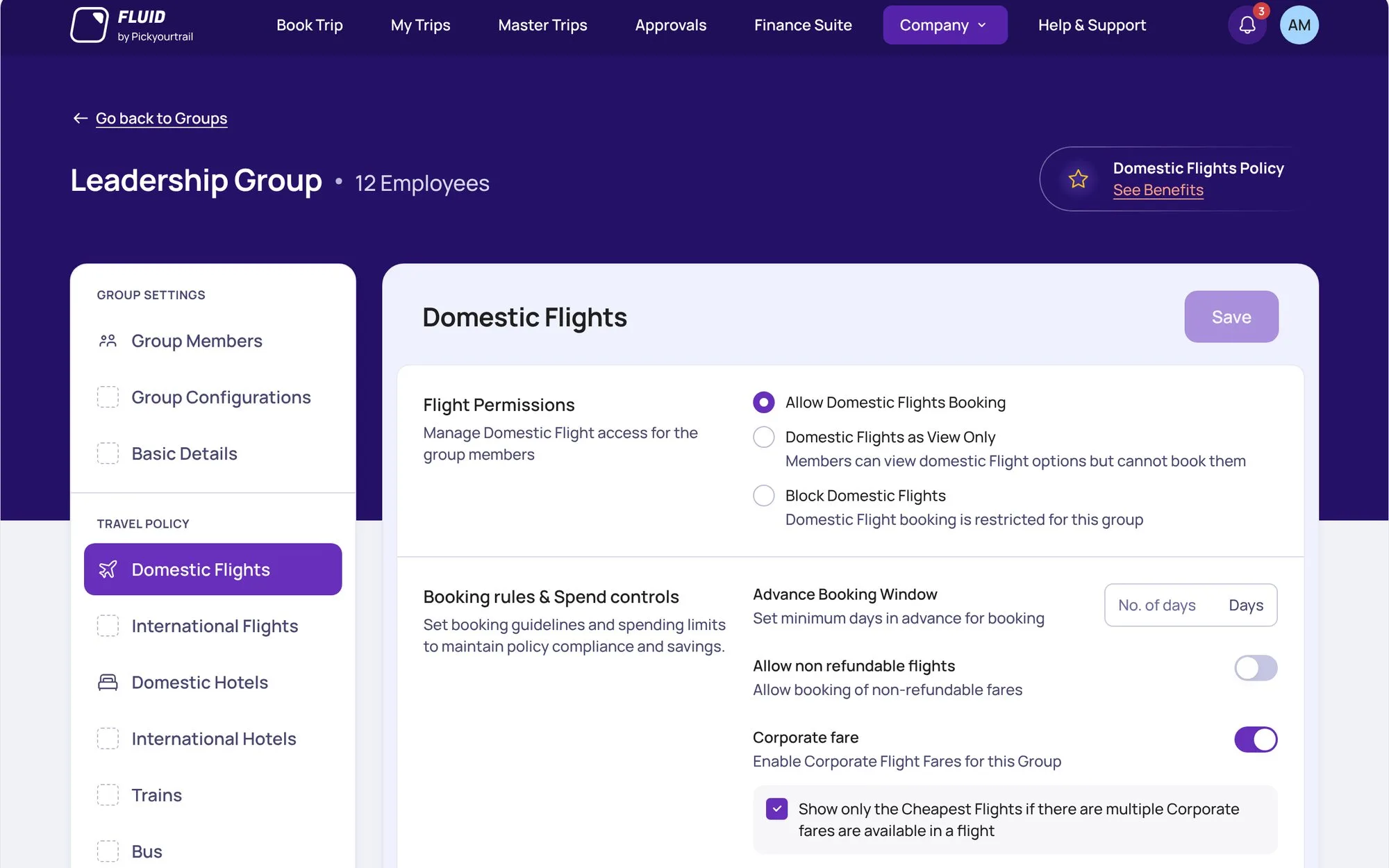Open Group Configurations settings
This screenshot has height=868, width=1389.
pos(213,397)
